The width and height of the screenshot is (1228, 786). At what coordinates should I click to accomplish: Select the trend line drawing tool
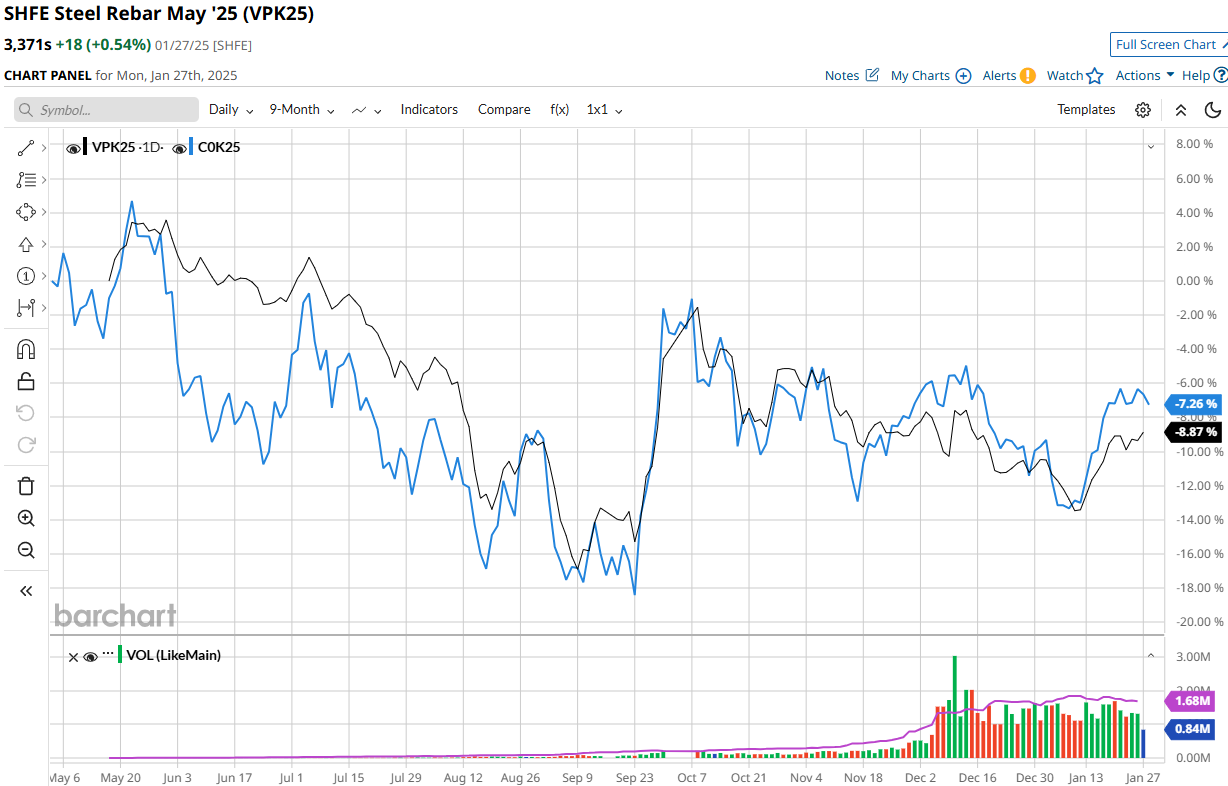(x=26, y=148)
